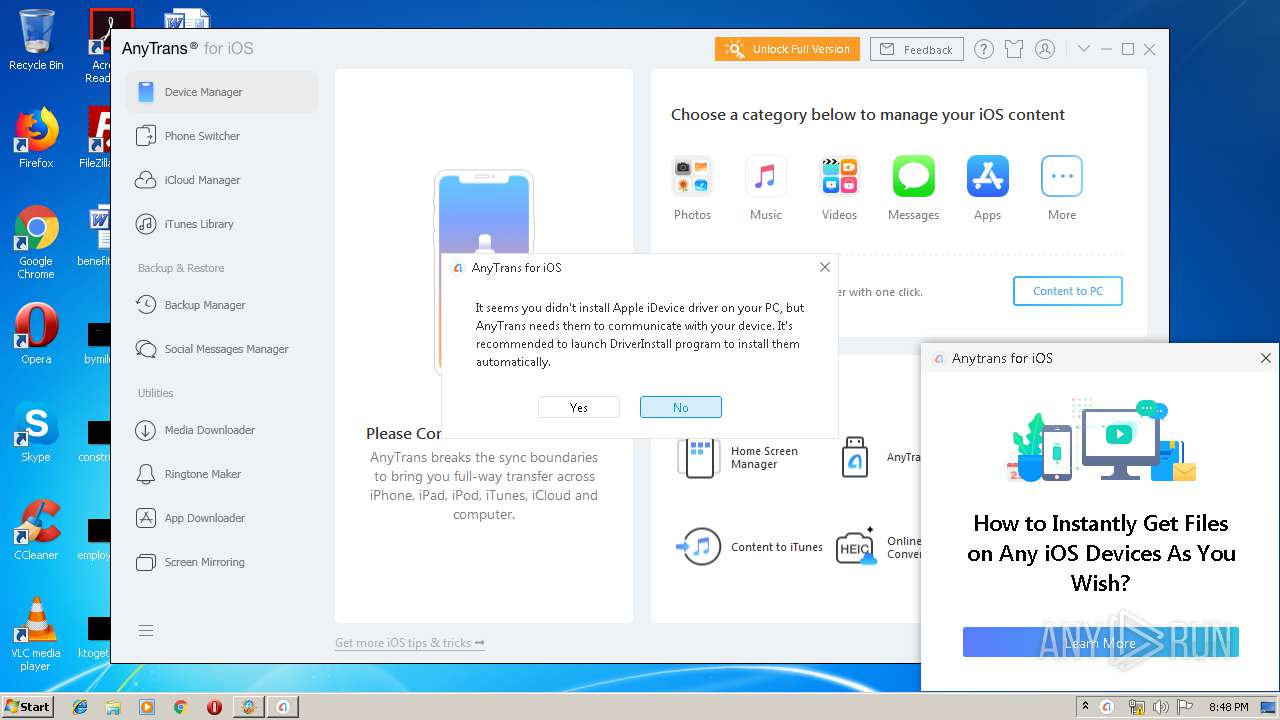Open the Feedback button
Viewport: 1280px width, 720px height.
coord(917,49)
